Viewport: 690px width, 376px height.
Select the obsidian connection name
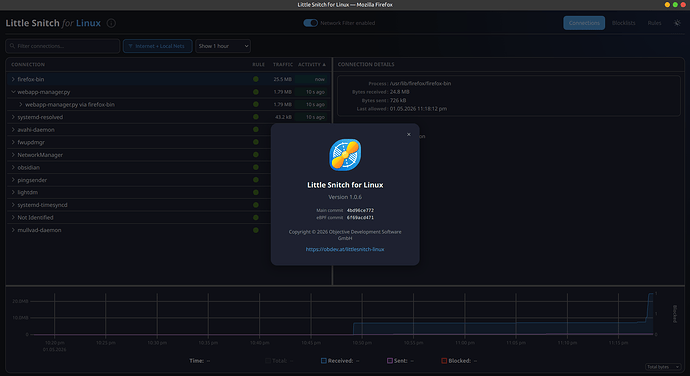[29, 167]
